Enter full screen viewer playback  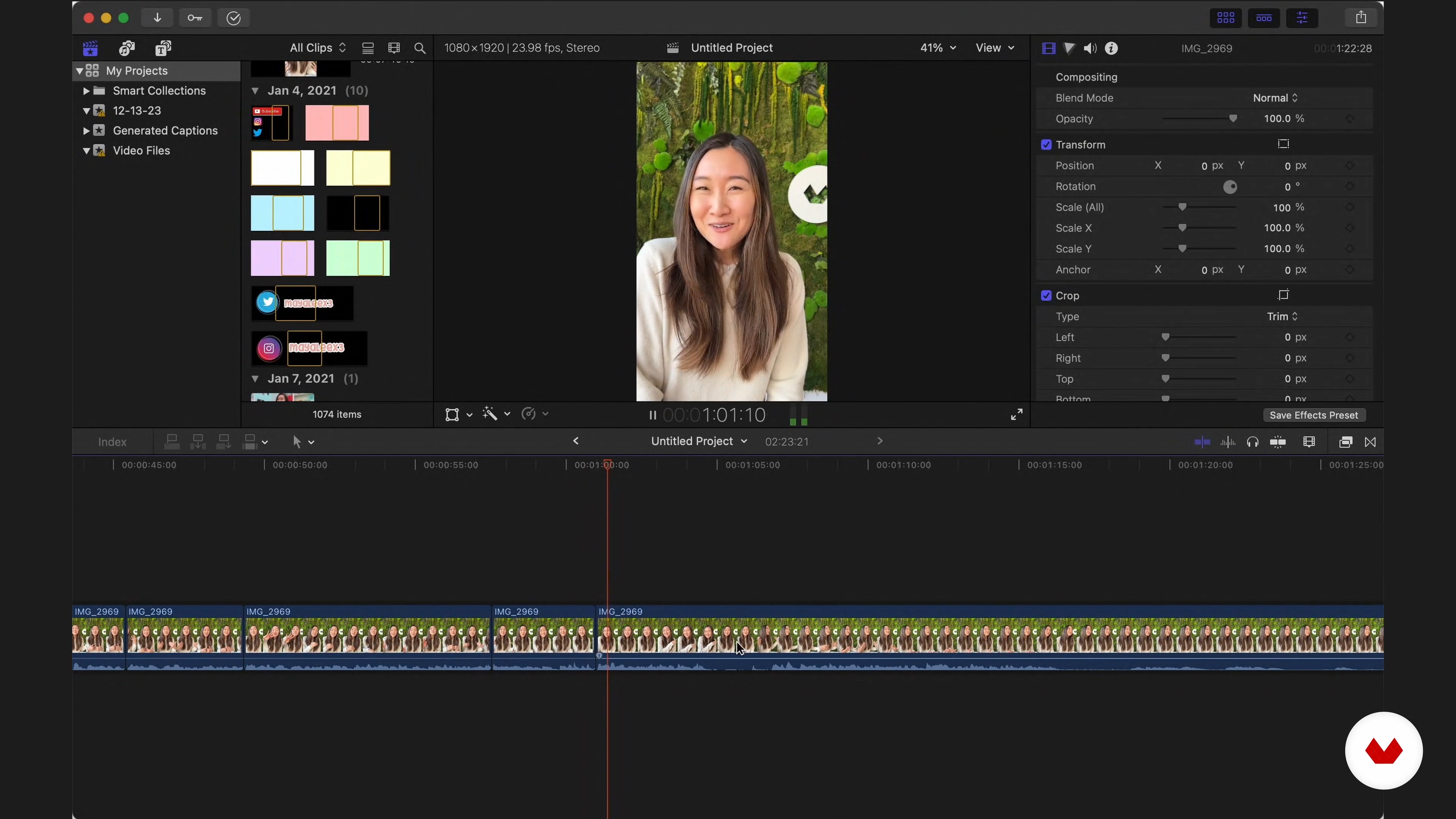coord(1016,415)
